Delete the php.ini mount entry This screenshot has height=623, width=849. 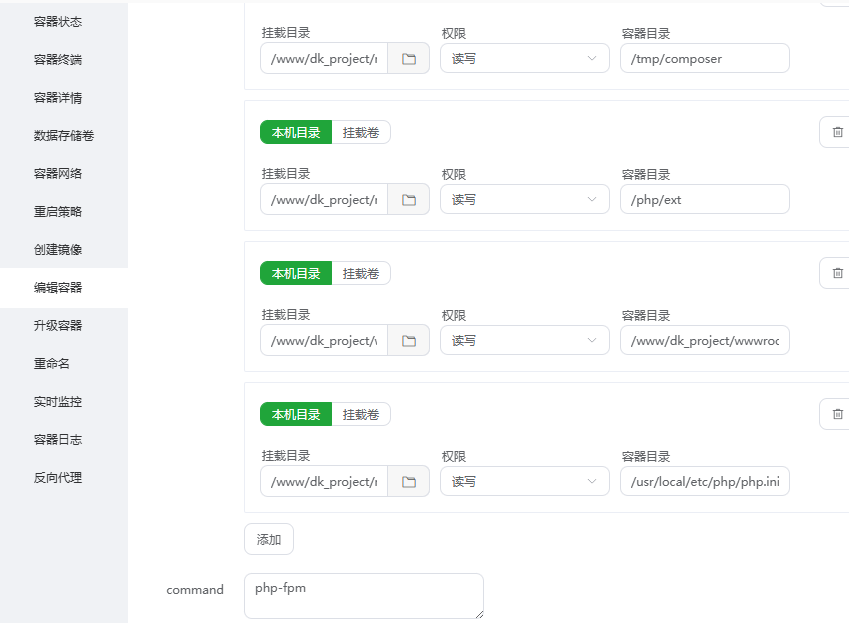pyautogui.click(x=836, y=414)
